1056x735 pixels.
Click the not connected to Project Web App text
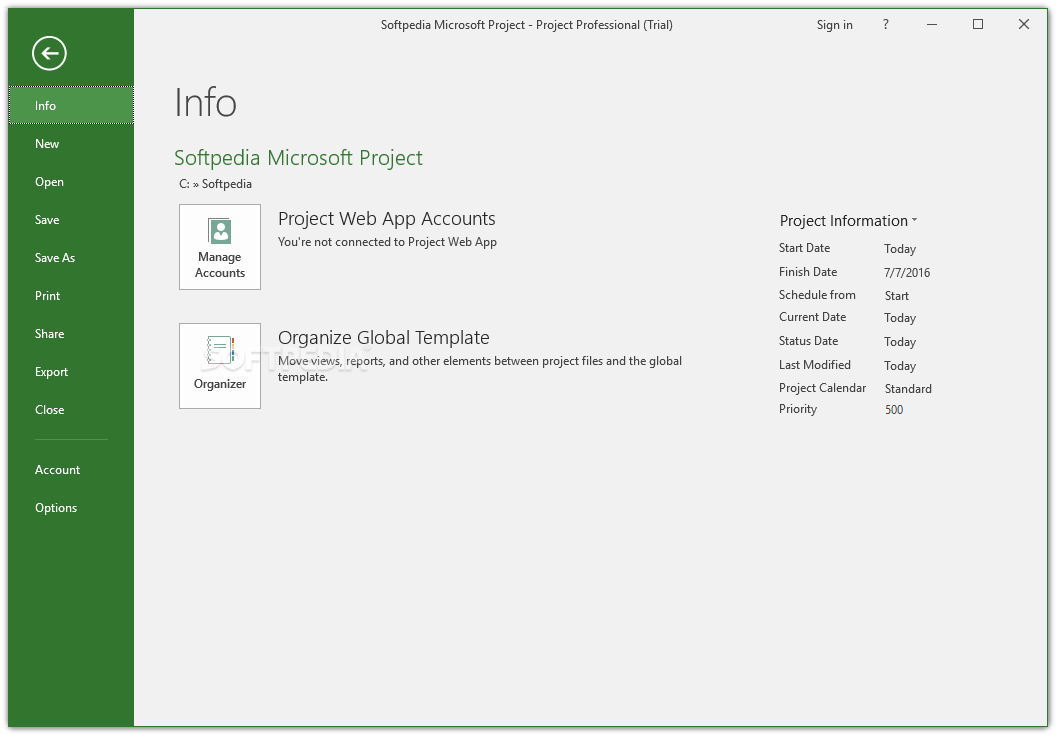click(387, 242)
